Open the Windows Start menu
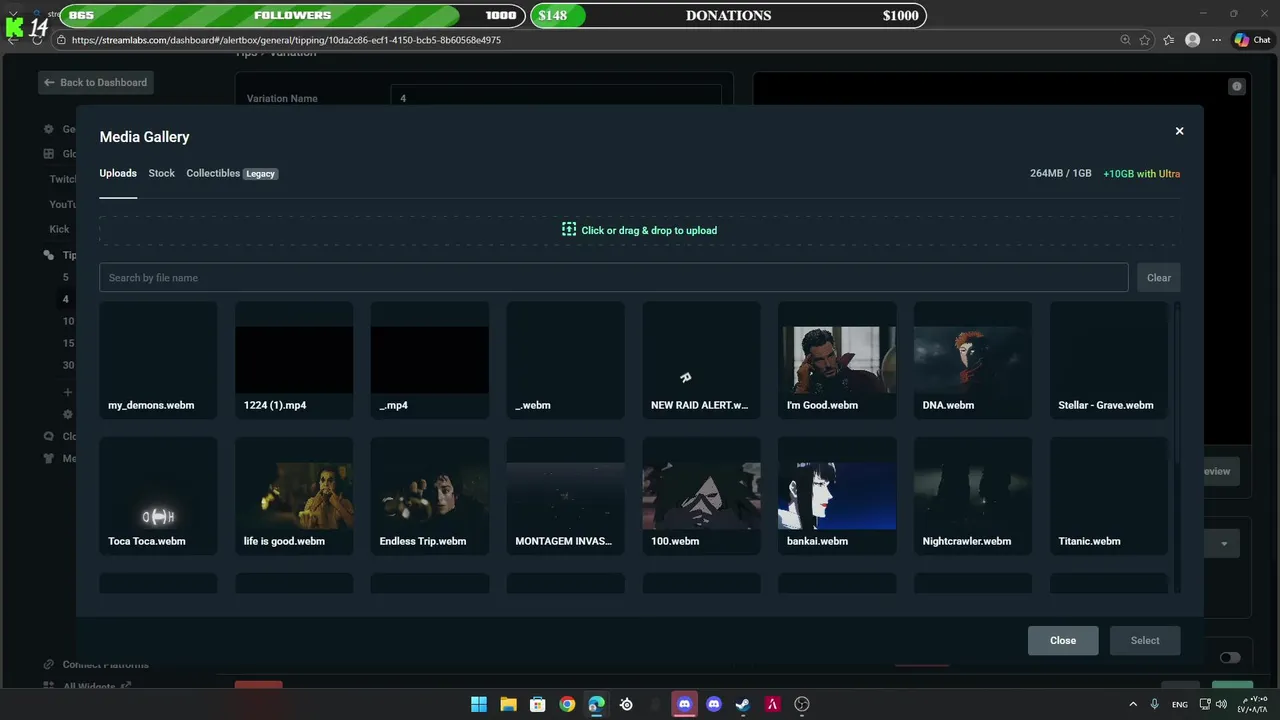 478,704
